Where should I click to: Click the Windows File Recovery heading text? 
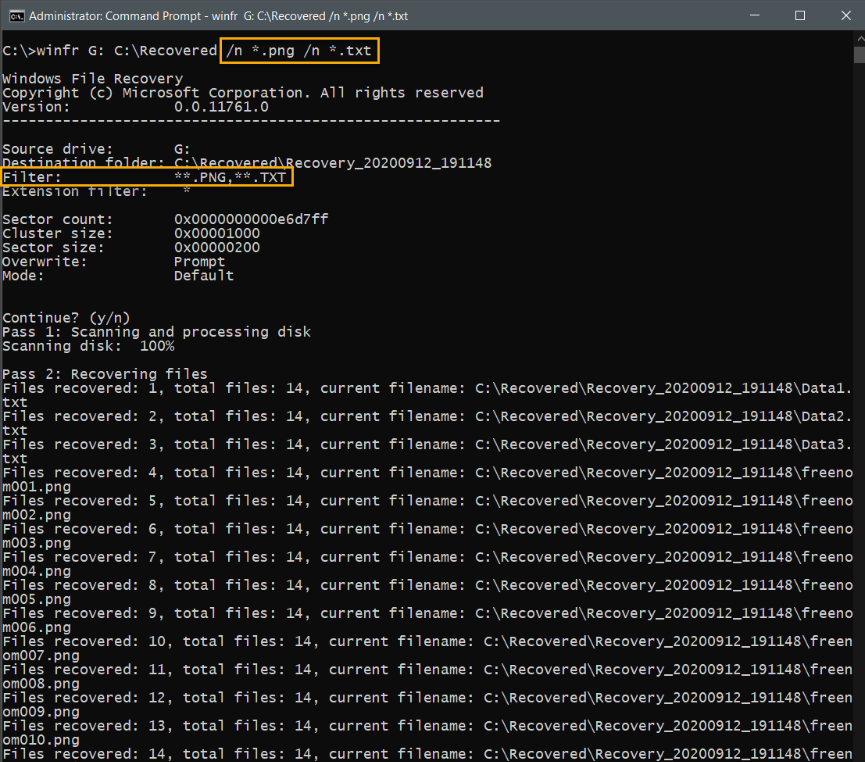coord(92,78)
